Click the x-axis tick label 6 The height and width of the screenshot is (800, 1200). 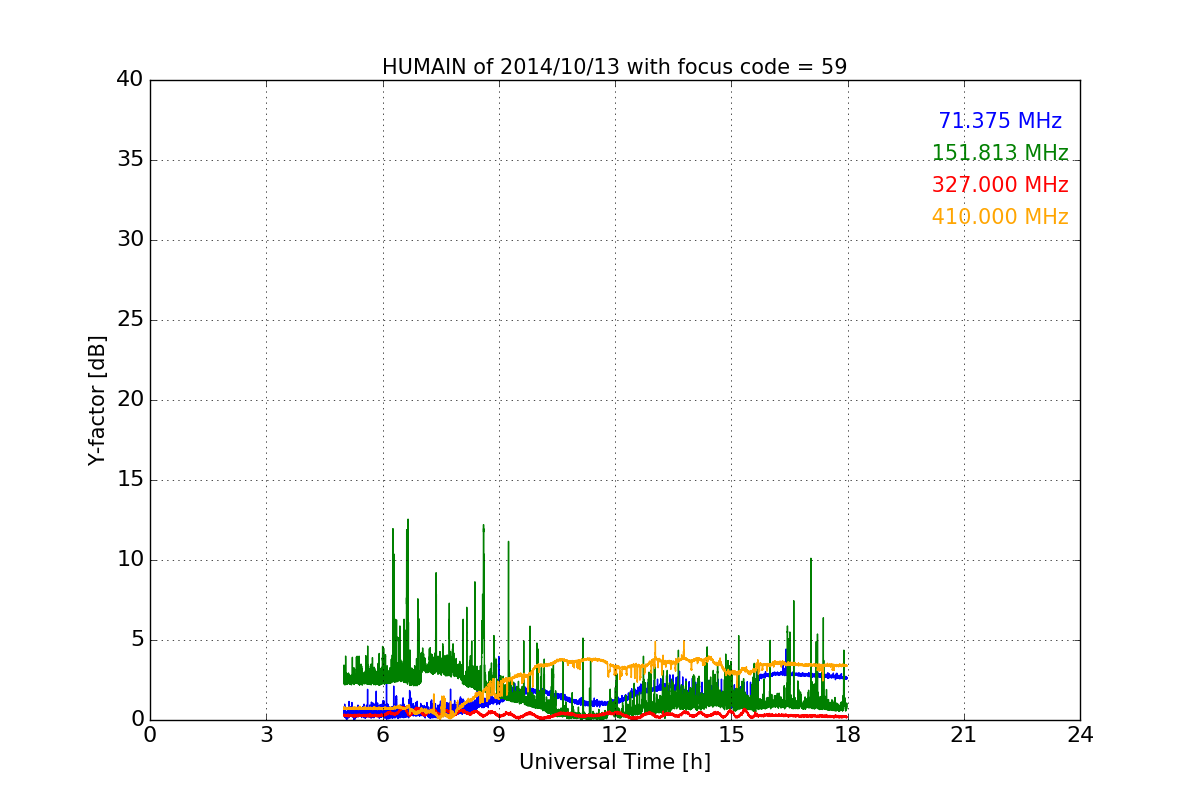pyautogui.click(x=383, y=735)
